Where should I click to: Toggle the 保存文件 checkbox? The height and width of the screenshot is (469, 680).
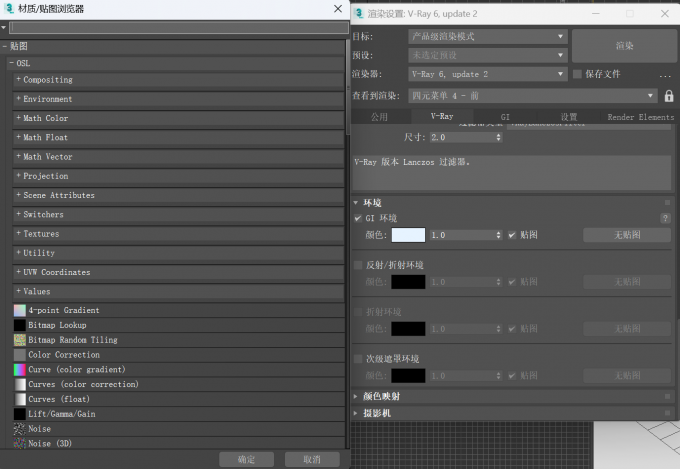(x=577, y=74)
